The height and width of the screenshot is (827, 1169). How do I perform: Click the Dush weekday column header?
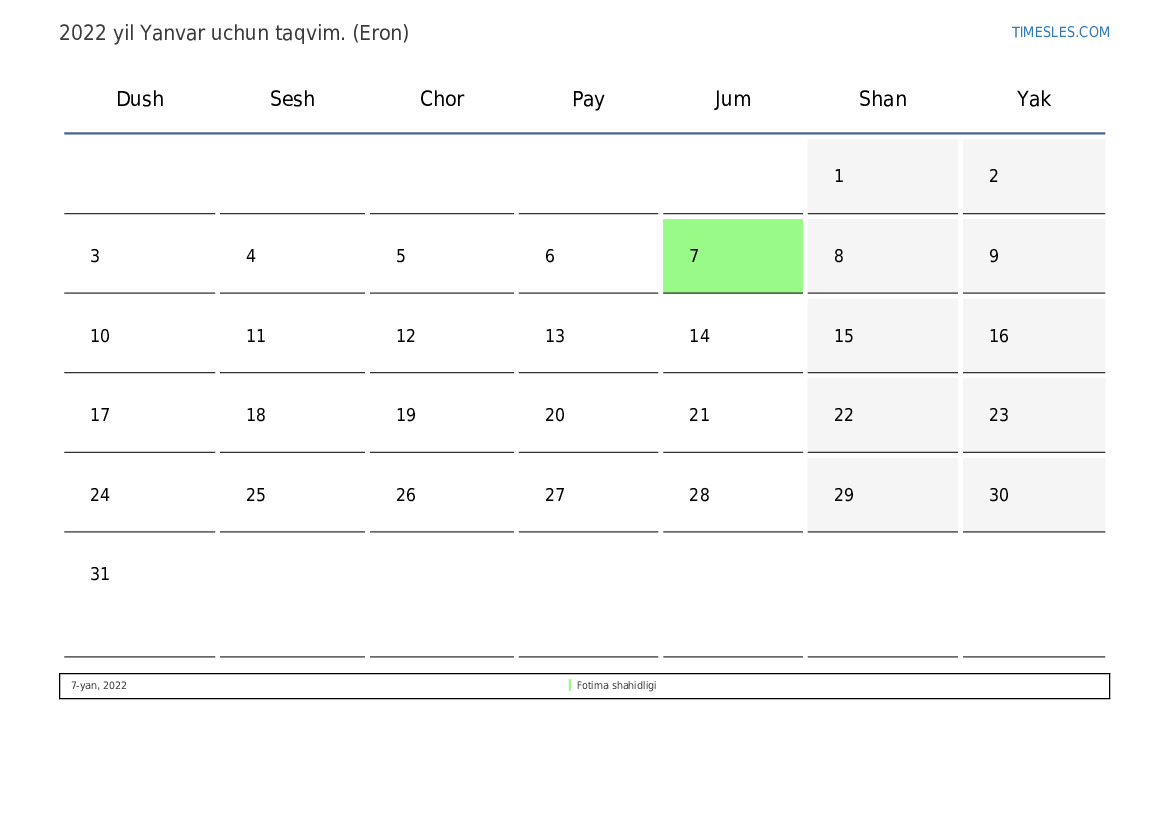(140, 99)
